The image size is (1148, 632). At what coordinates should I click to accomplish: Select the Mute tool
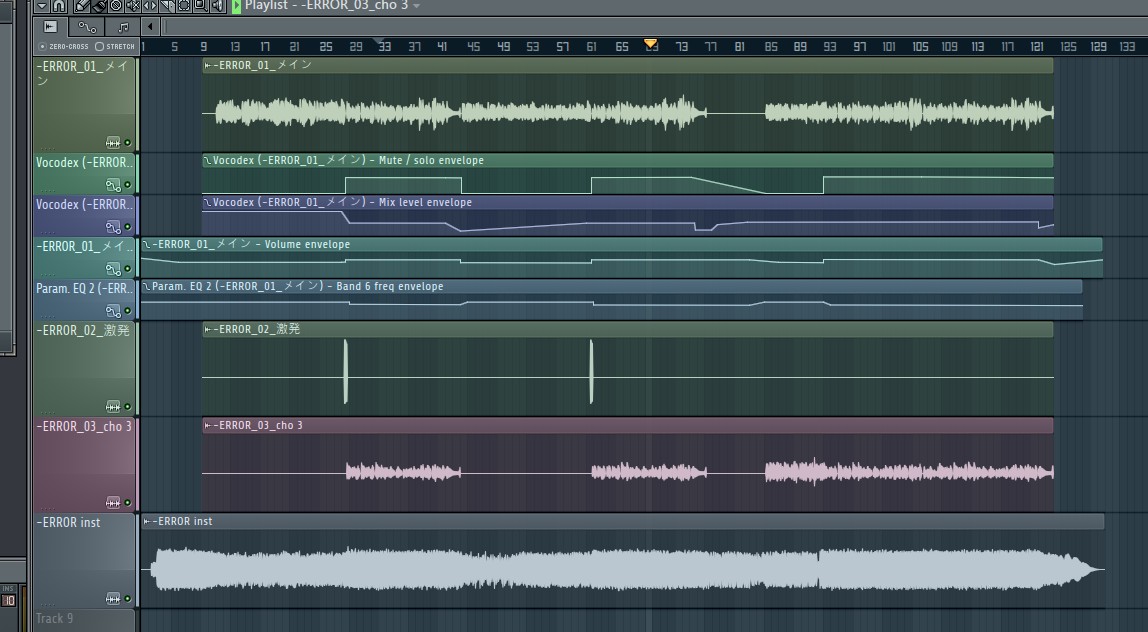pos(133,6)
